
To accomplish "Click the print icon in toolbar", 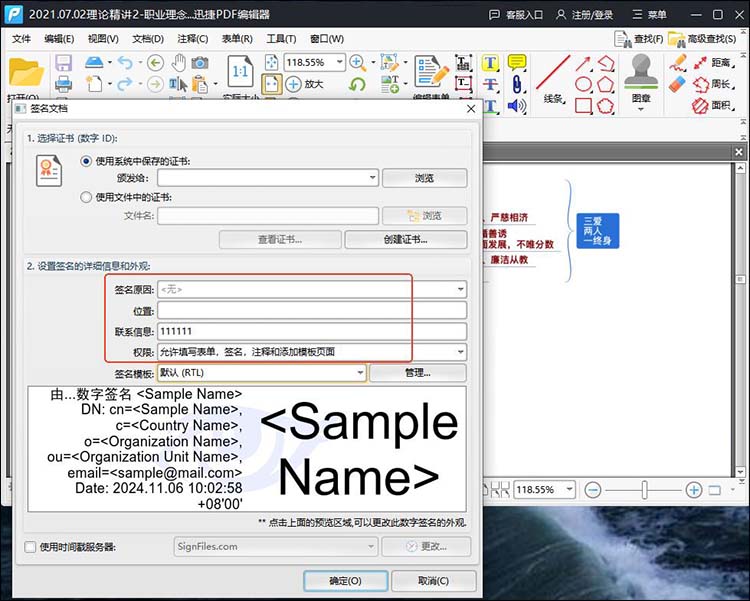I will tap(63, 84).
